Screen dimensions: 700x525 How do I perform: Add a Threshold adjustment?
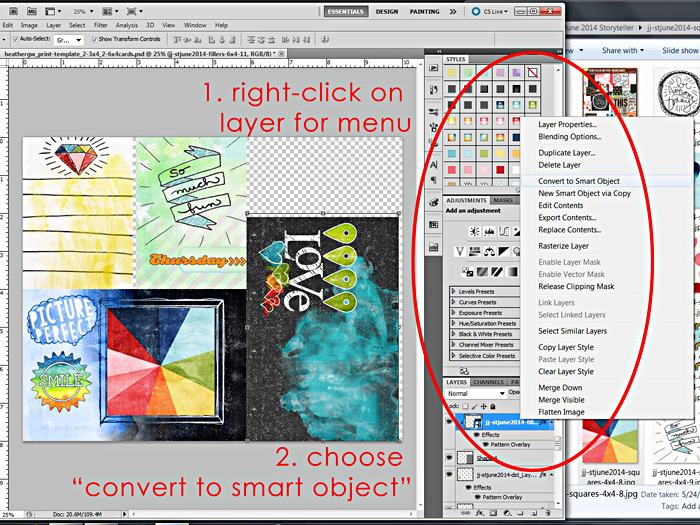(497, 271)
